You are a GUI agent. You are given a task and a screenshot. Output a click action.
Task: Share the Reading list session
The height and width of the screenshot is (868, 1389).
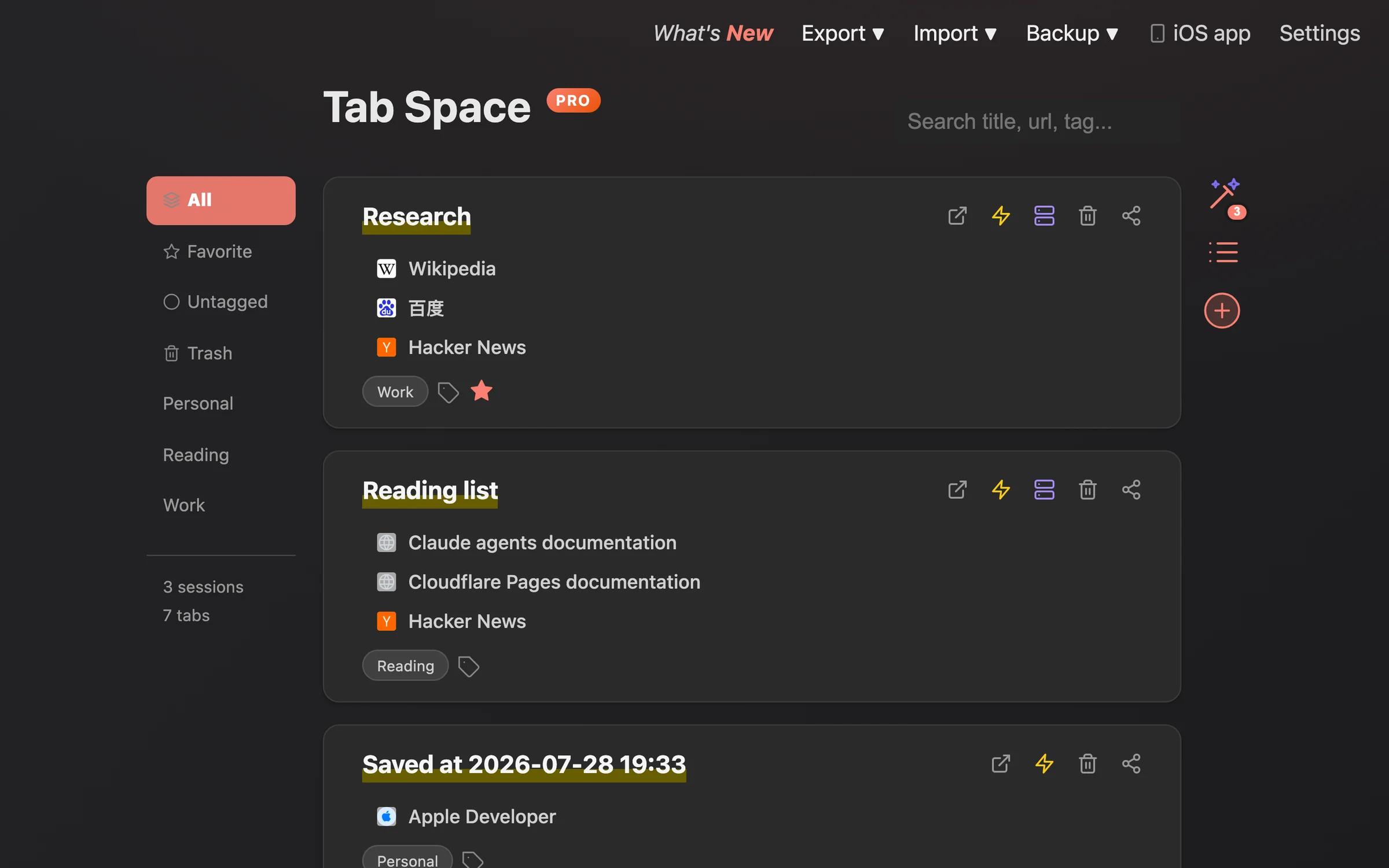click(1131, 490)
